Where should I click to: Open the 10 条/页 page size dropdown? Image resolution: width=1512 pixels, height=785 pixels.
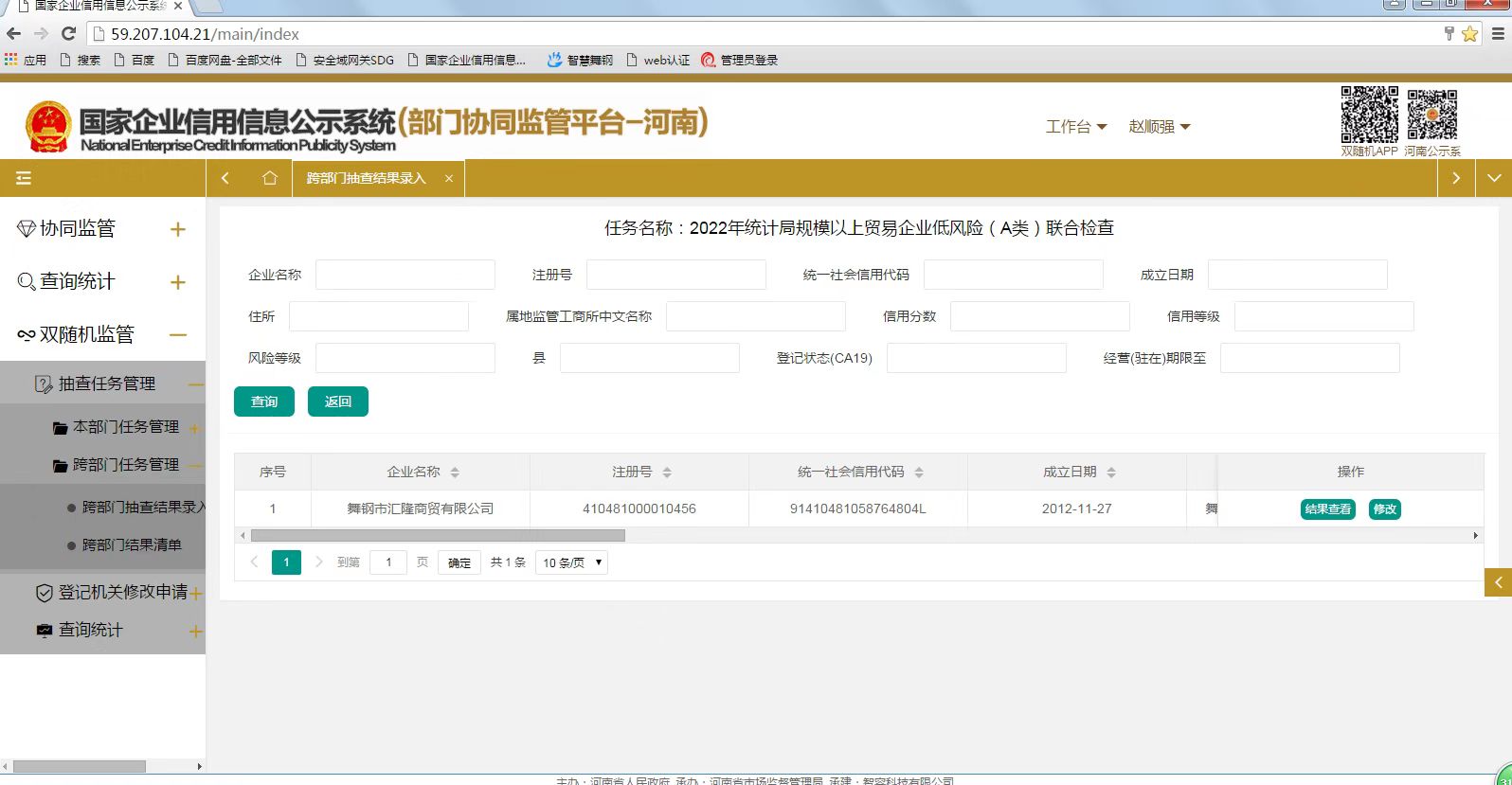click(571, 562)
